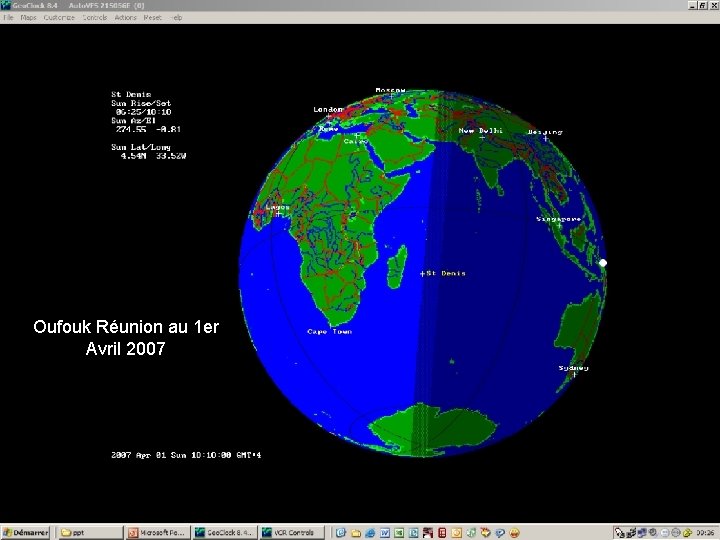
Task: Switch to VCR Controls taskbar button
Action: 291,533
